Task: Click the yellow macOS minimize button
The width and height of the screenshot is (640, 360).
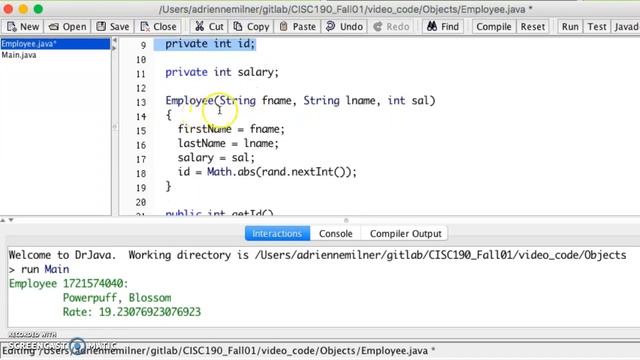Action: tap(23, 9)
